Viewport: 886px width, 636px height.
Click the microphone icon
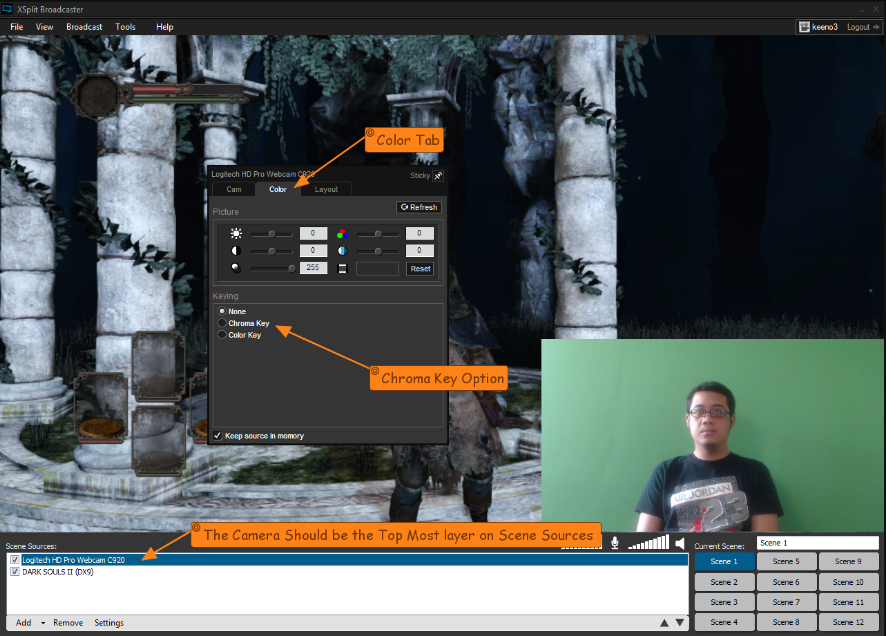(615, 543)
